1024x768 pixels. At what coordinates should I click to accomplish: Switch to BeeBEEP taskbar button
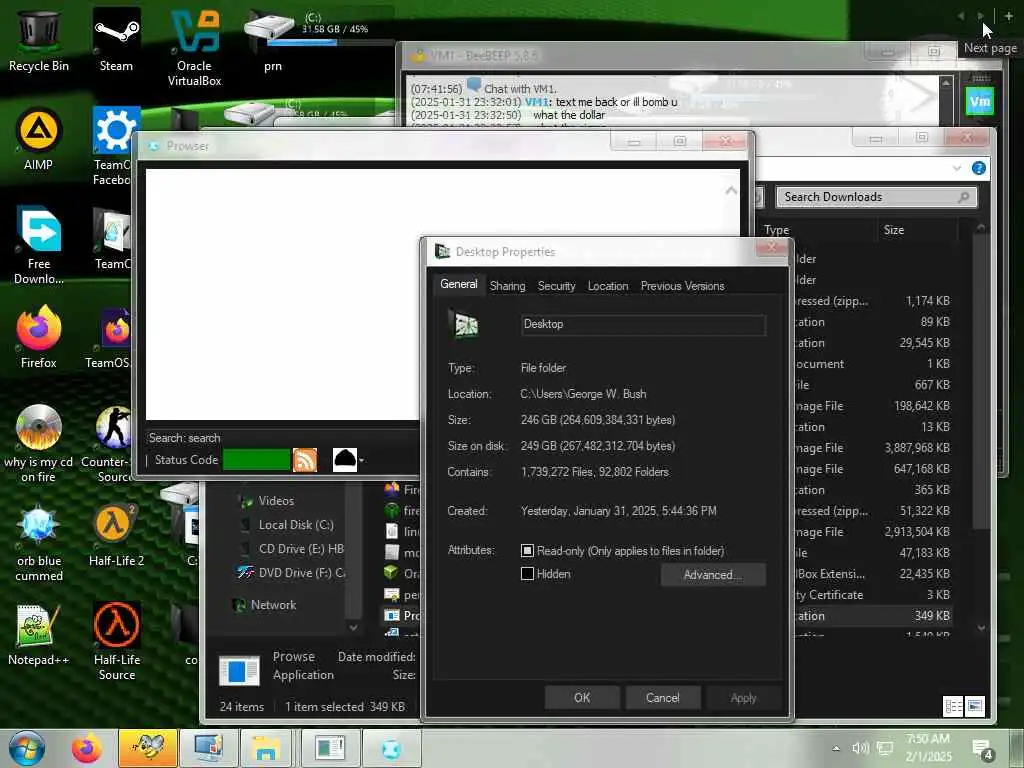click(148, 748)
